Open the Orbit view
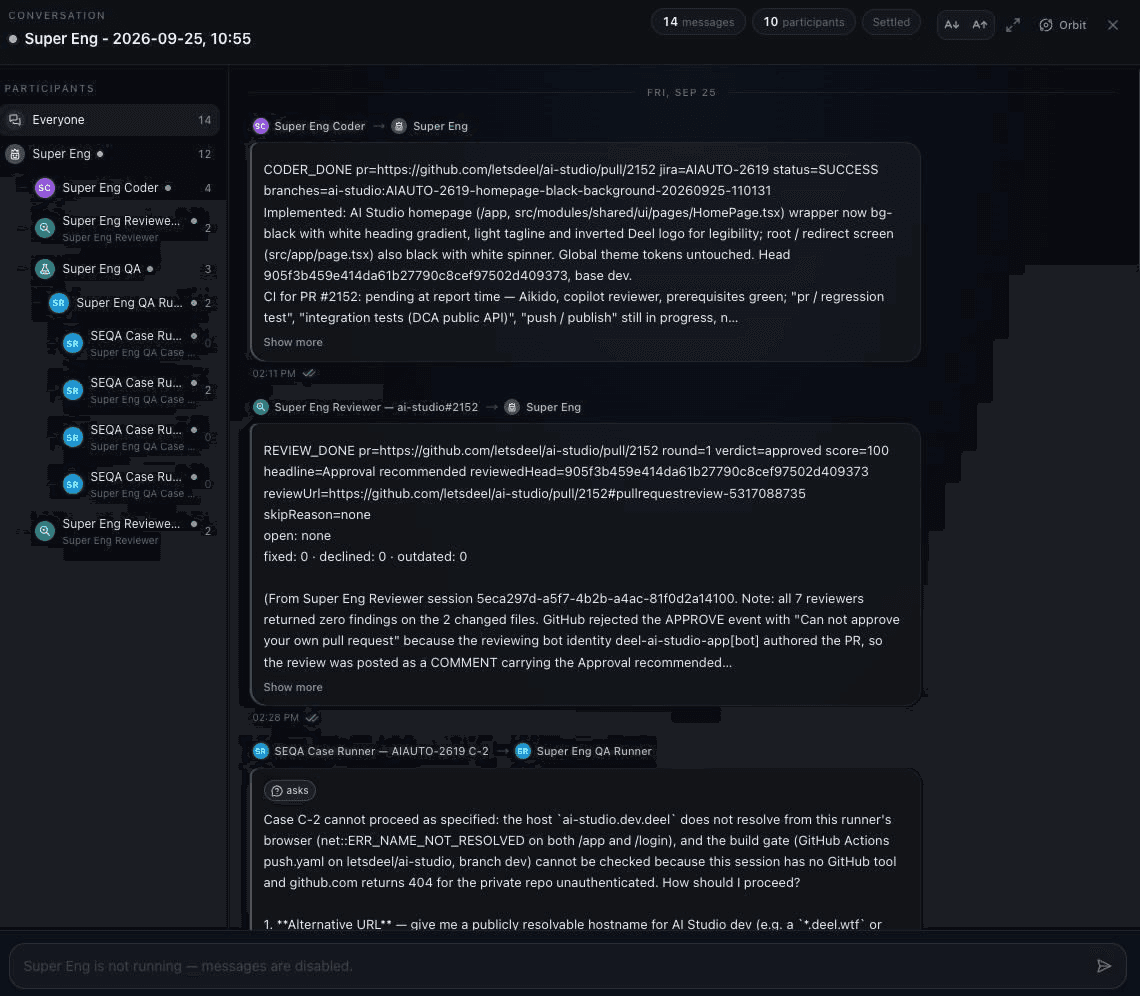 1063,25
